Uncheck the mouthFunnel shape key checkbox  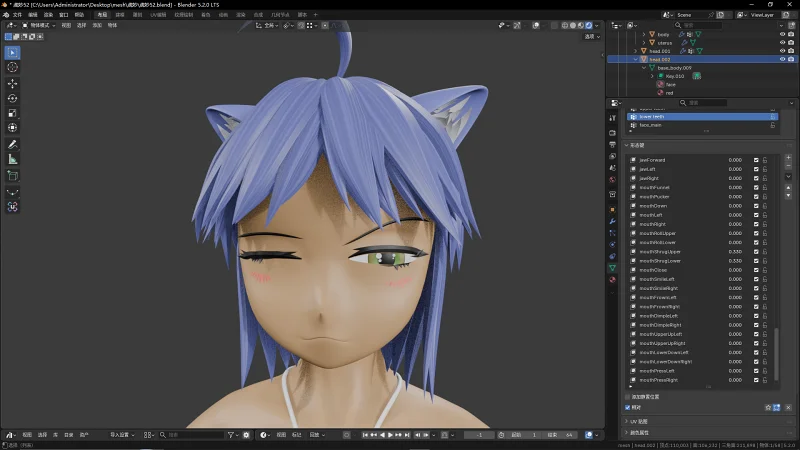[756, 187]
